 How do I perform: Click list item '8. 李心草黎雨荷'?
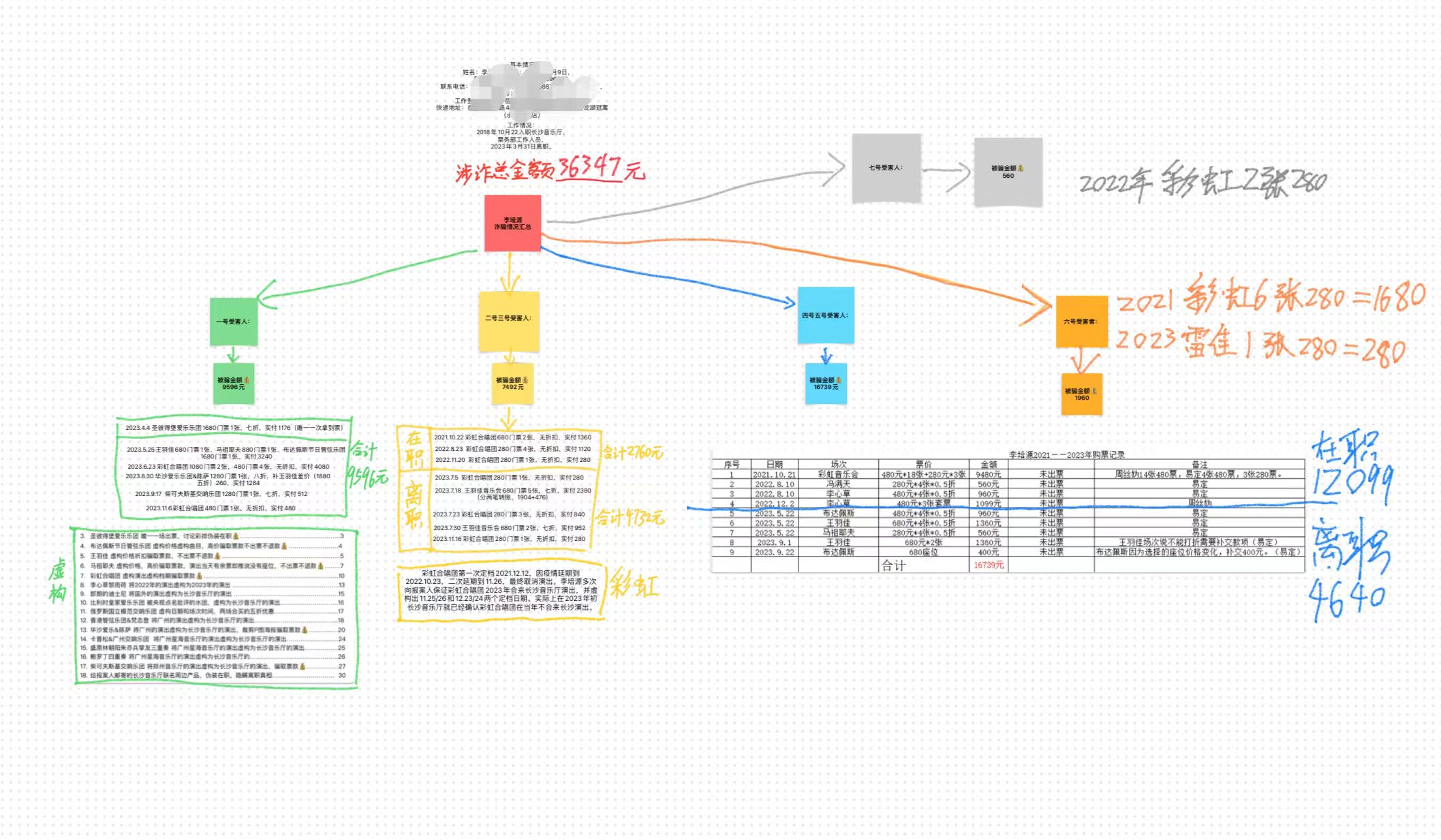tap(212, 585)
